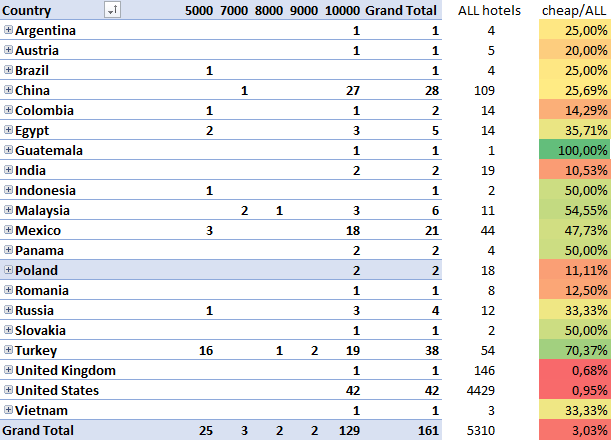Select the Austria 20,00% cell
Image resolution: width=613 pixels, height=442 pixels.
click(x=574, y=50)
